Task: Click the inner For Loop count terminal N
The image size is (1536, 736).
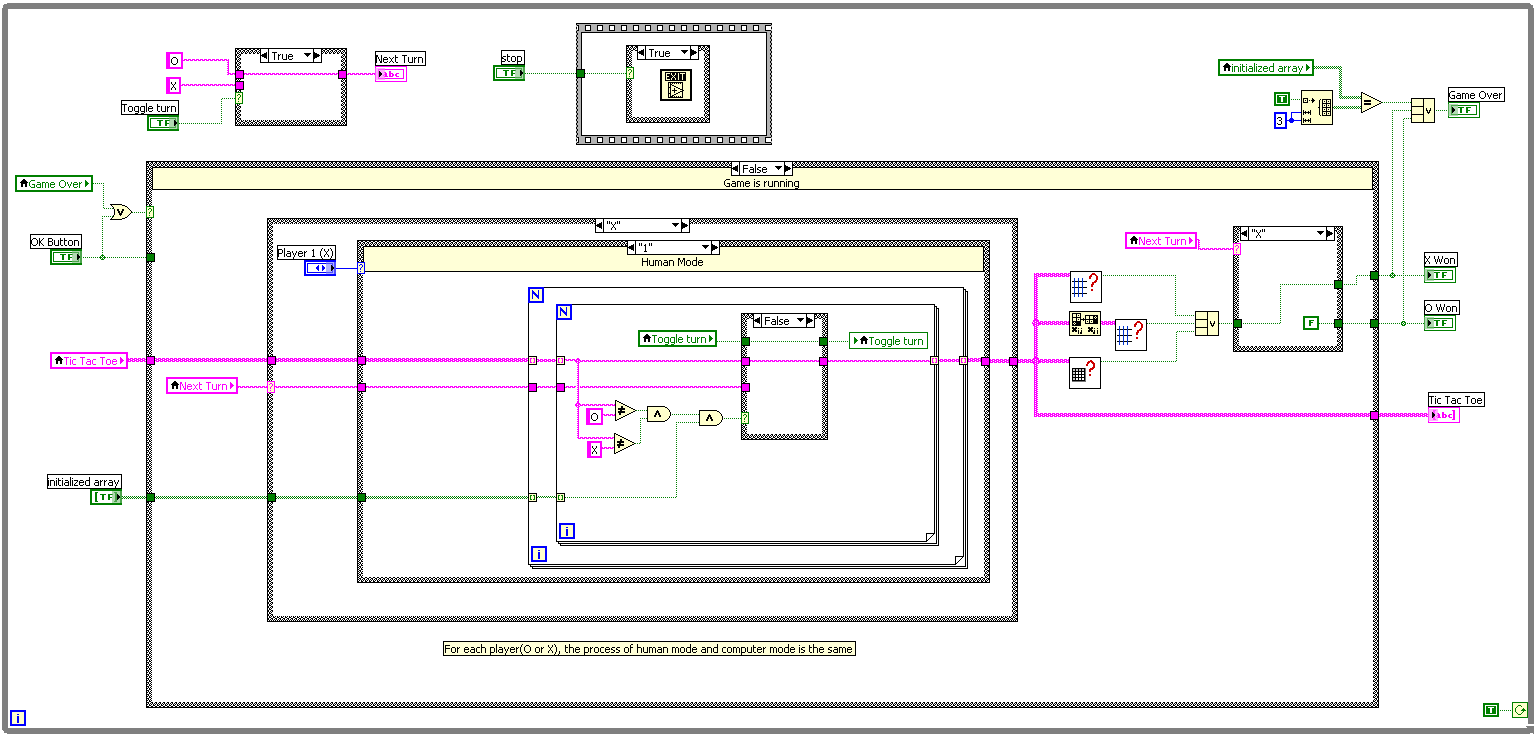Action: click(564, 312)
